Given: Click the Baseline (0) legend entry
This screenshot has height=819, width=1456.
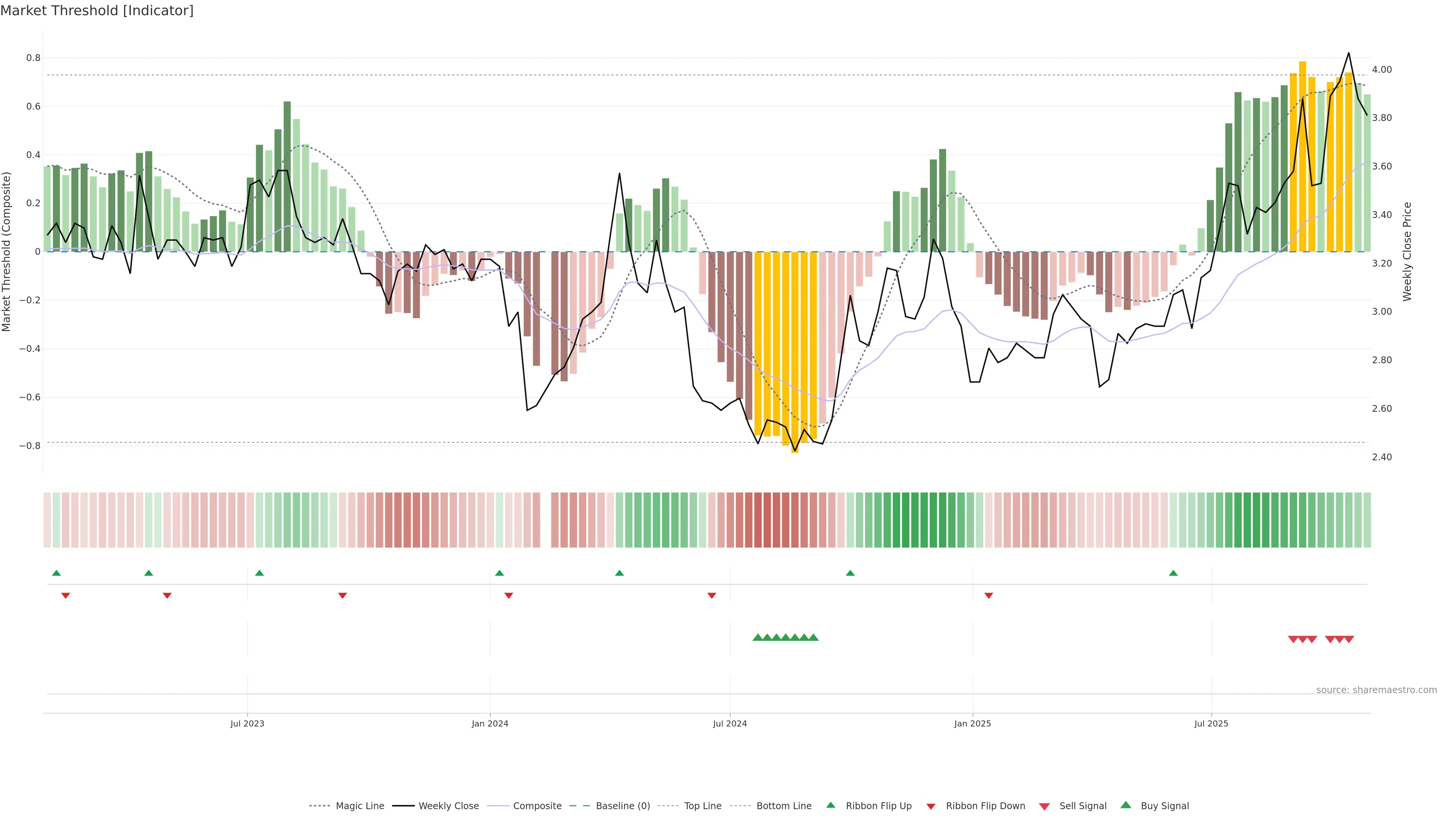Looking at the screenshot, I should [623, 806].
